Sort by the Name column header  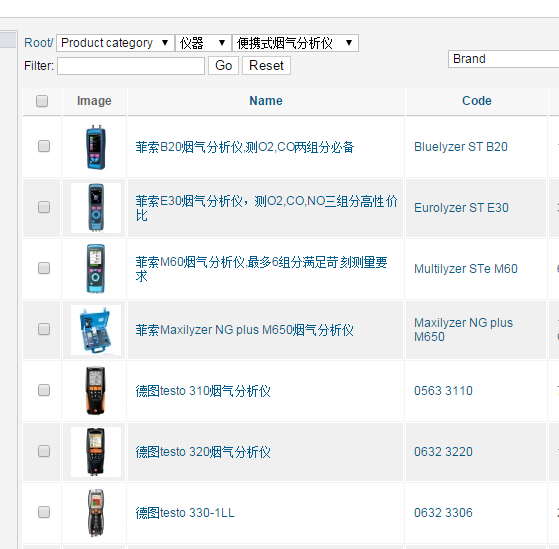click(266, 101)
